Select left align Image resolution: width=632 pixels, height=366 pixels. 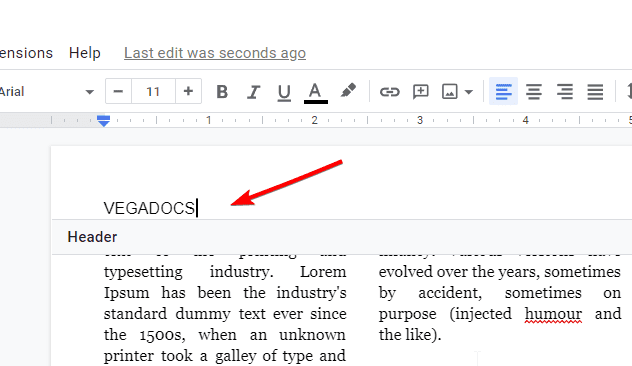pyautogui.click(x=503, y=92)
